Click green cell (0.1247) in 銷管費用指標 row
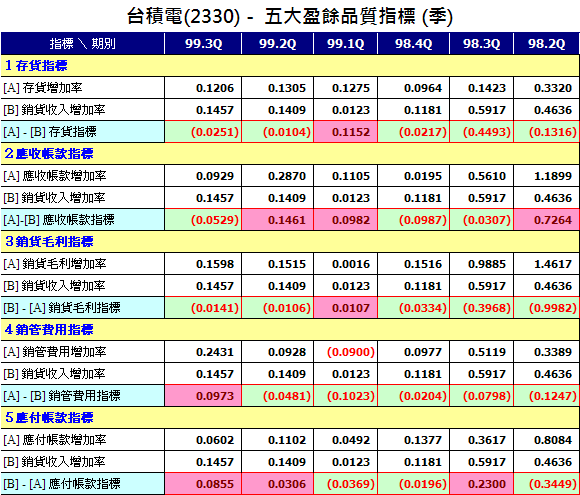Image resolution: width=580 pixels, height=495 pixels. (546, 396)
